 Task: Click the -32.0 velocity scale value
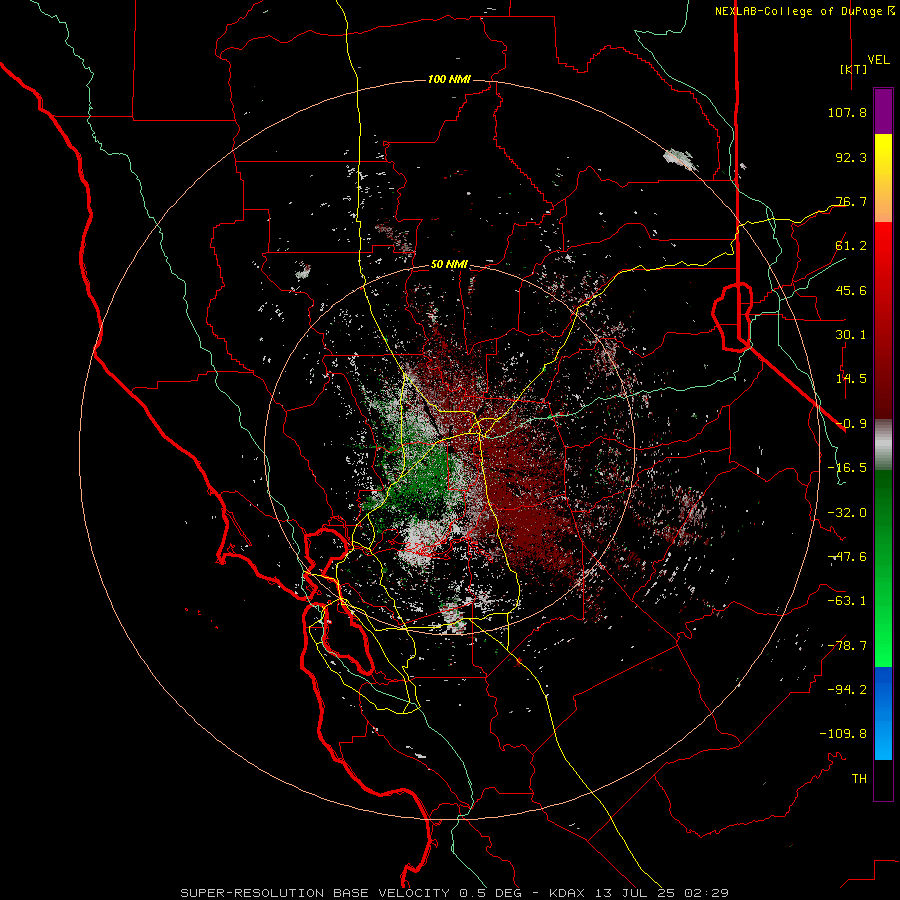coord(847,513)
